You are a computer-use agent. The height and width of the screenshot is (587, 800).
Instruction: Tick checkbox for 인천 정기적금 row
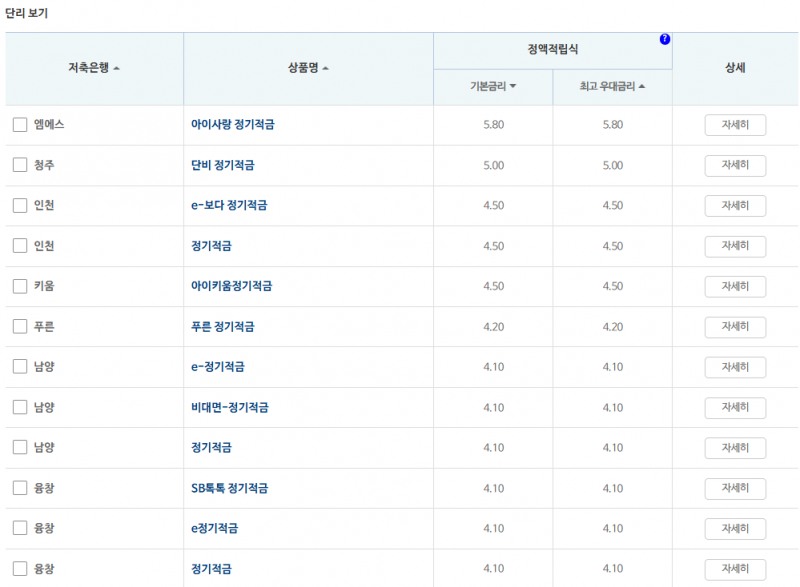tap(20, 245)
